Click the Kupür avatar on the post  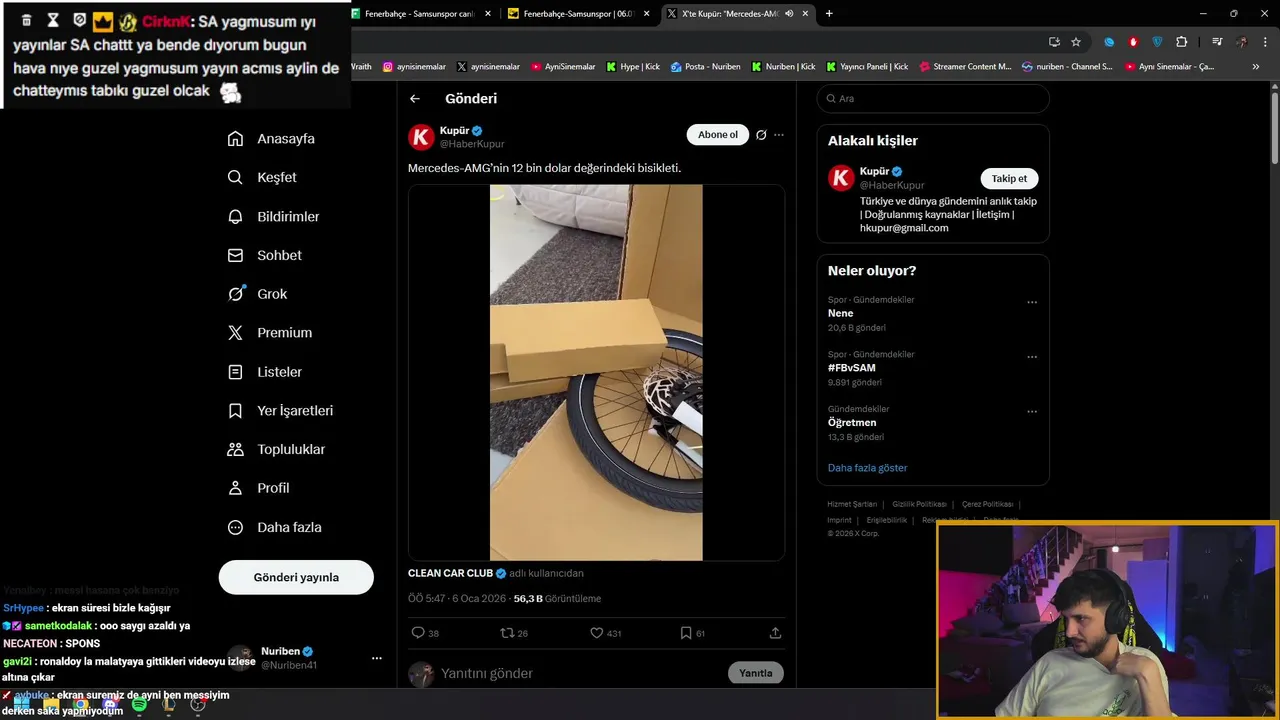(422, 137)
